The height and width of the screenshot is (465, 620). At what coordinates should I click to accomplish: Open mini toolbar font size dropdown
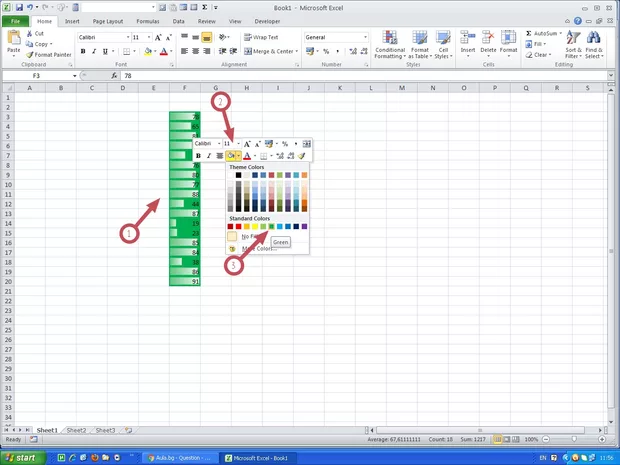(x=238, y=144)
